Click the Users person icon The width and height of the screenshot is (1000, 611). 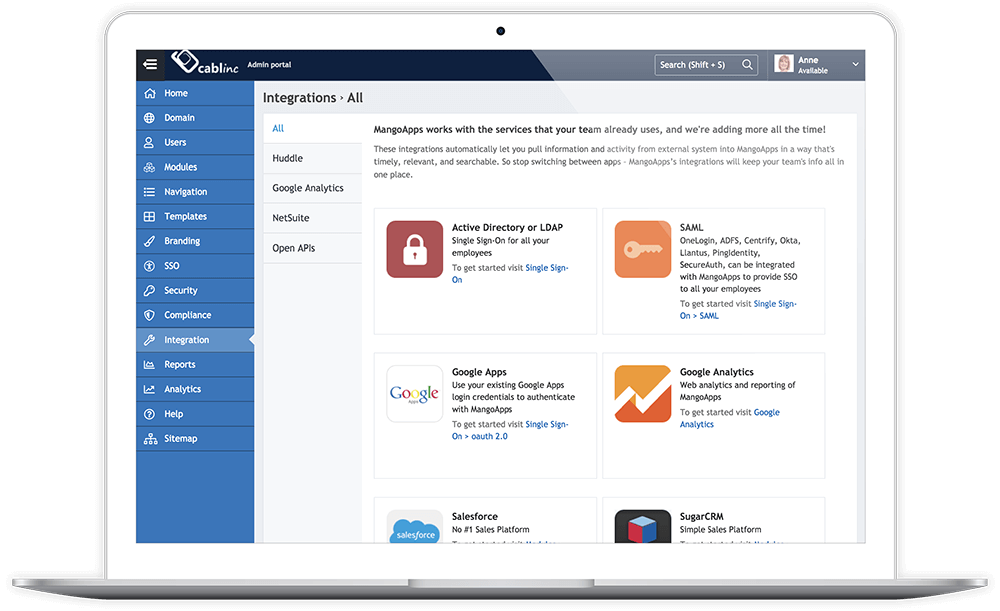tap(149, 142)
